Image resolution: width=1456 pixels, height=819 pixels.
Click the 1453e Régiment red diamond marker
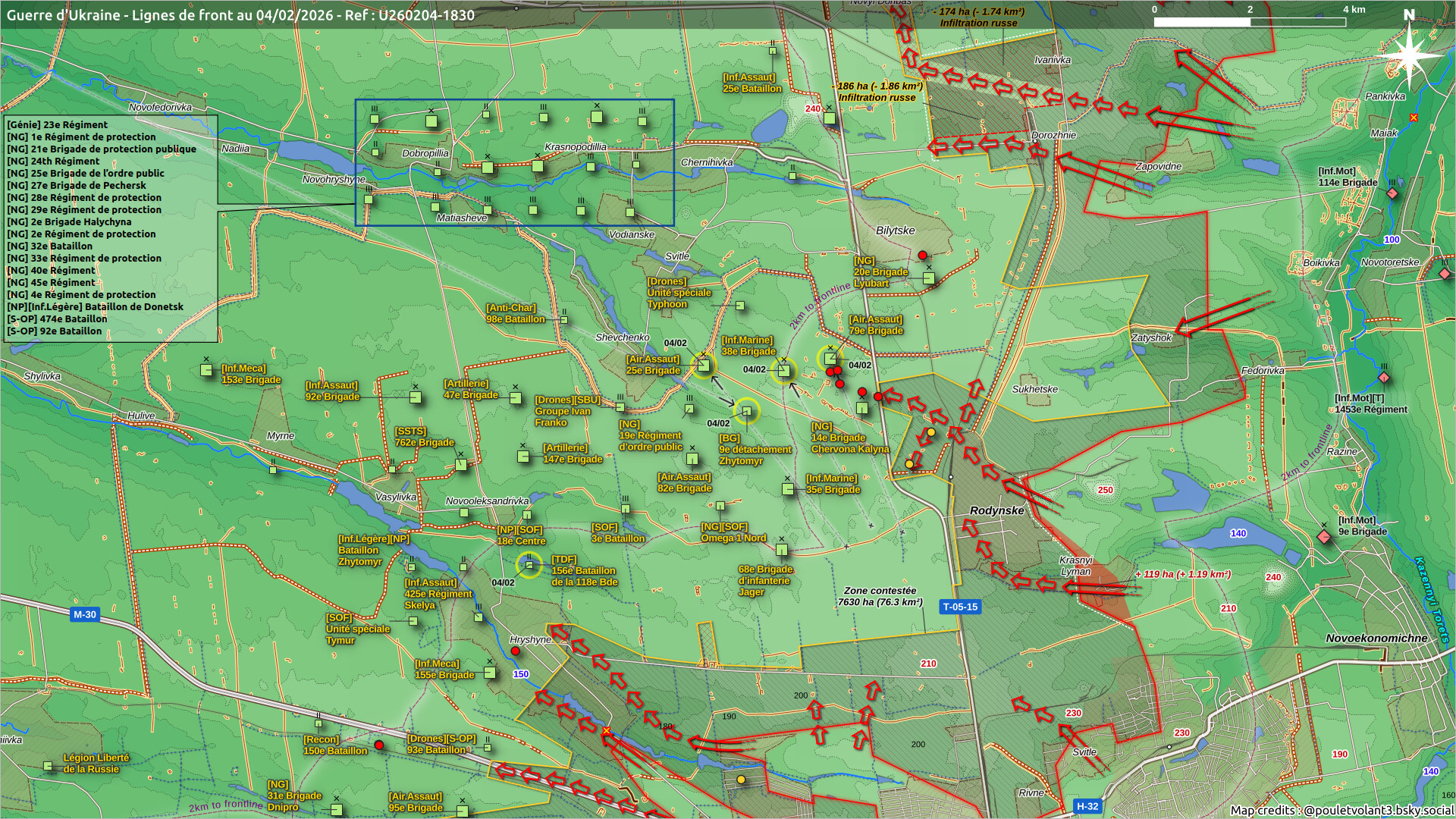[x=1383, y=378]
